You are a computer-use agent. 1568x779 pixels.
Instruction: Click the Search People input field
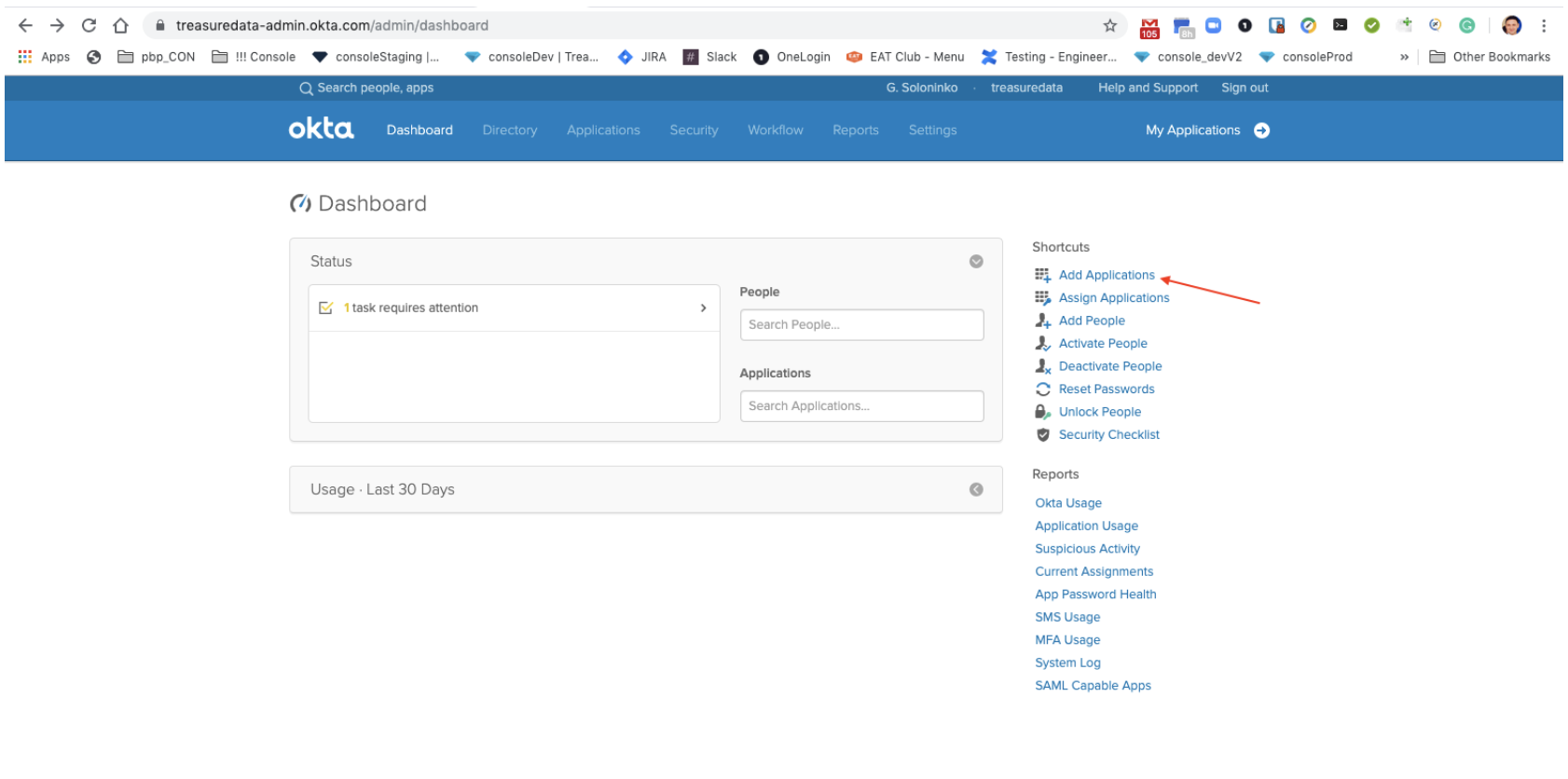tap(861, 325)
